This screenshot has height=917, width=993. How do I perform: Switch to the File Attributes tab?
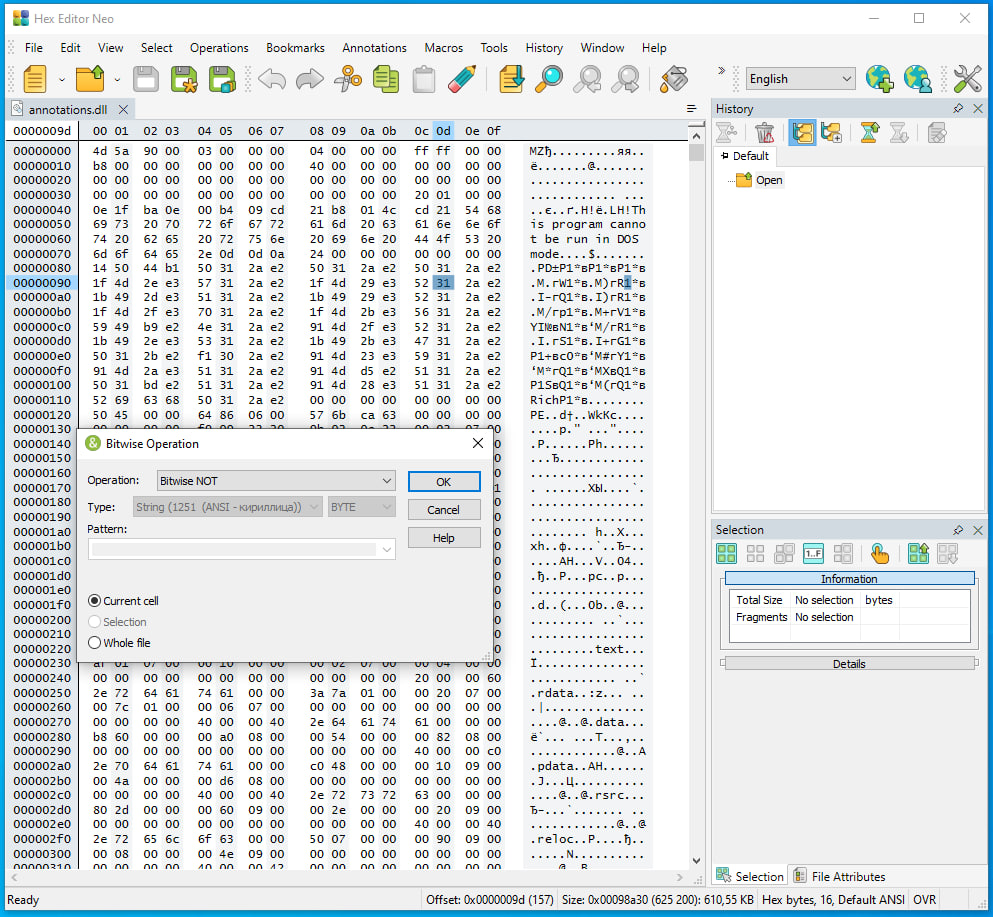click(x=838, y=876)
